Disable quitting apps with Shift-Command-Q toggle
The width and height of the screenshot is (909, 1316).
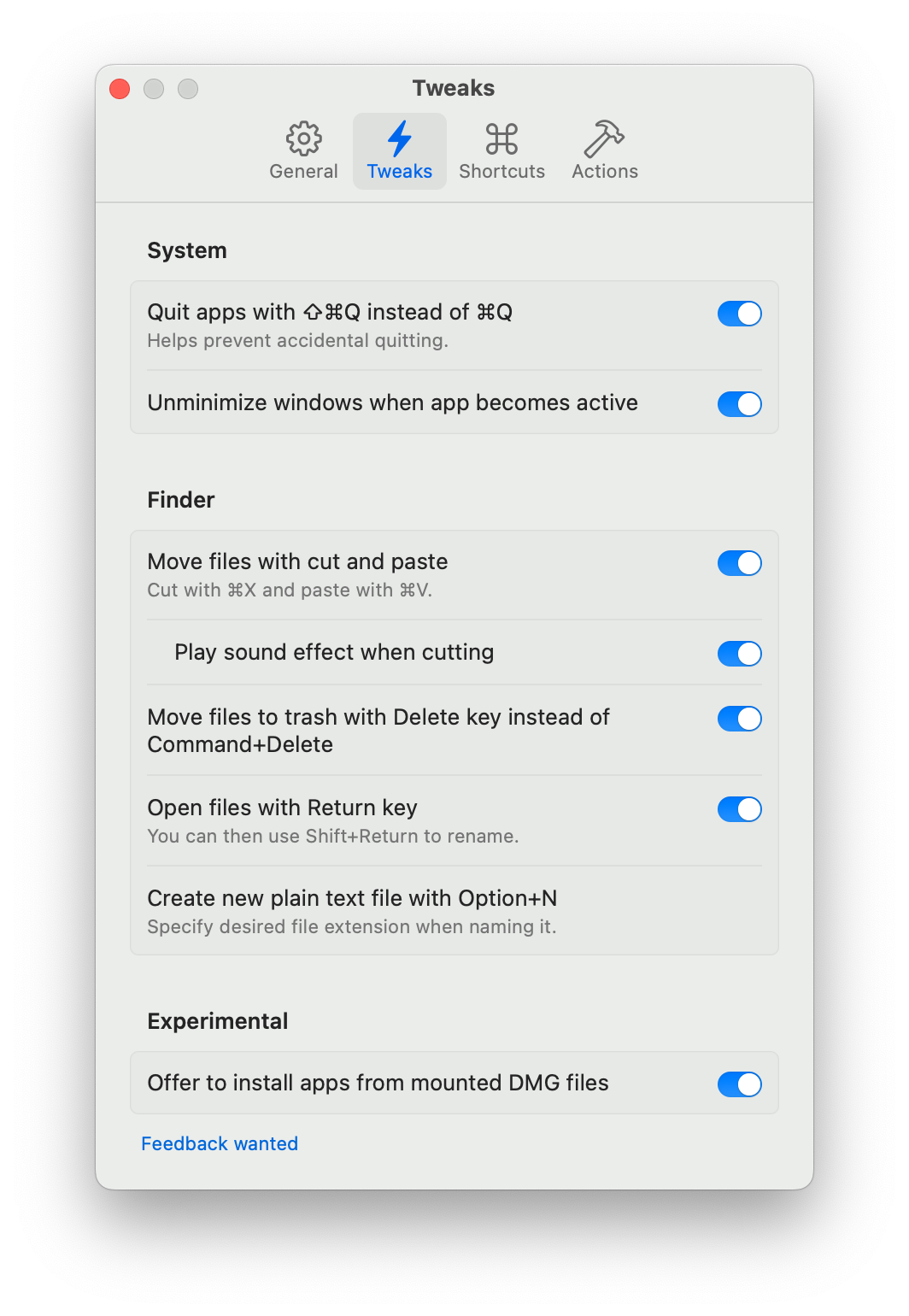coord(739,314)
